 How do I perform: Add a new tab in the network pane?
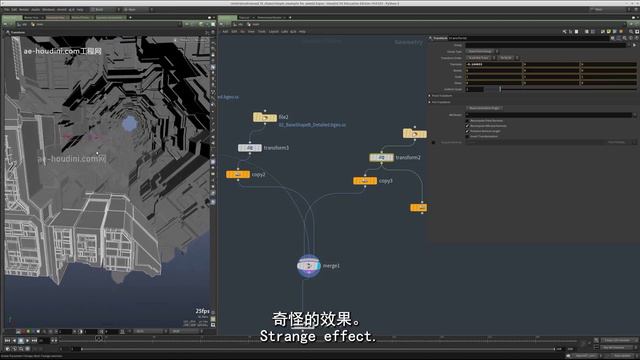pyautogui.click(x=290, y=18)
